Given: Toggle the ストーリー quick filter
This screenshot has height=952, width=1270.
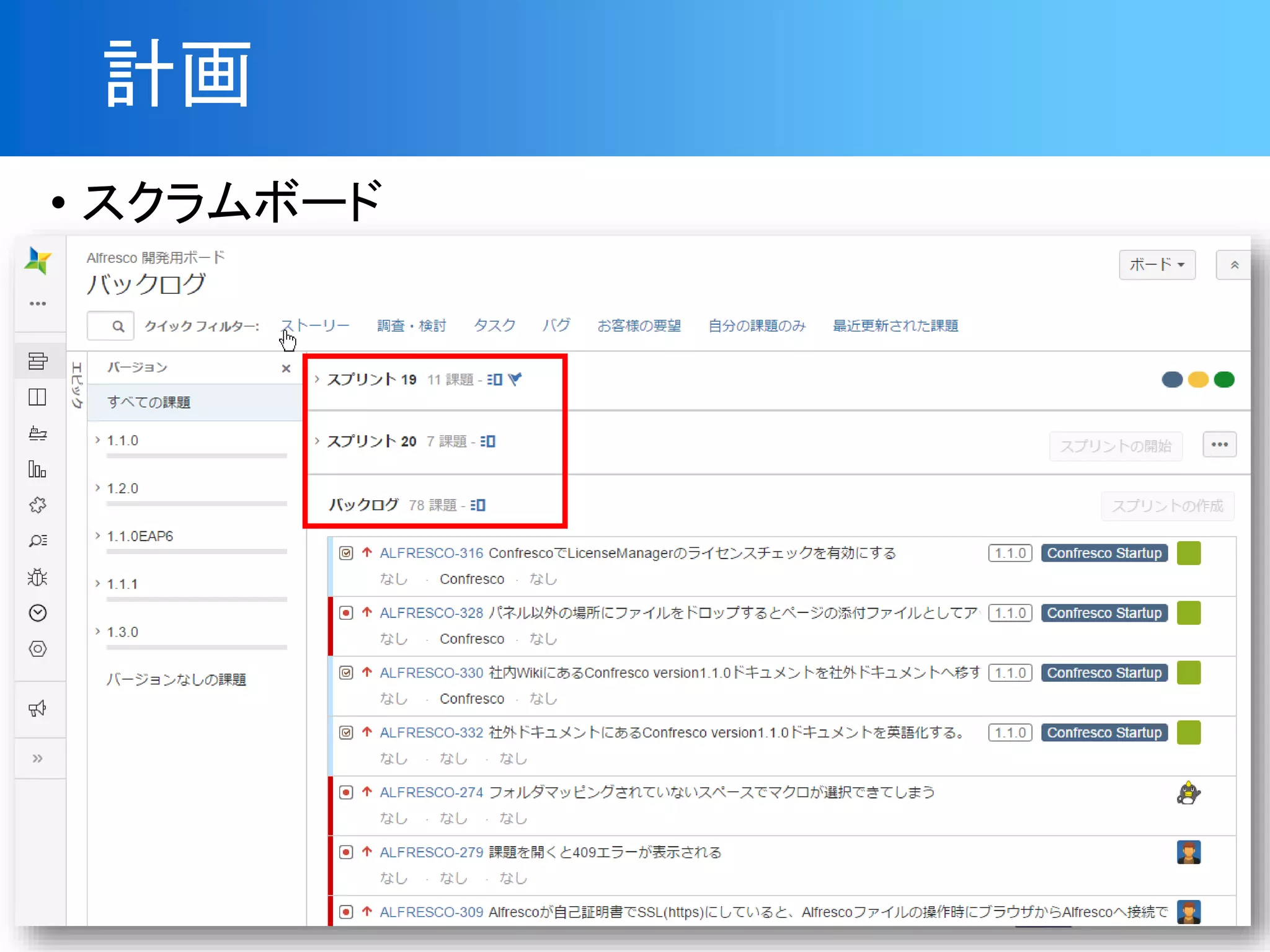Looking at the screenshot, I should coord(316,325).
